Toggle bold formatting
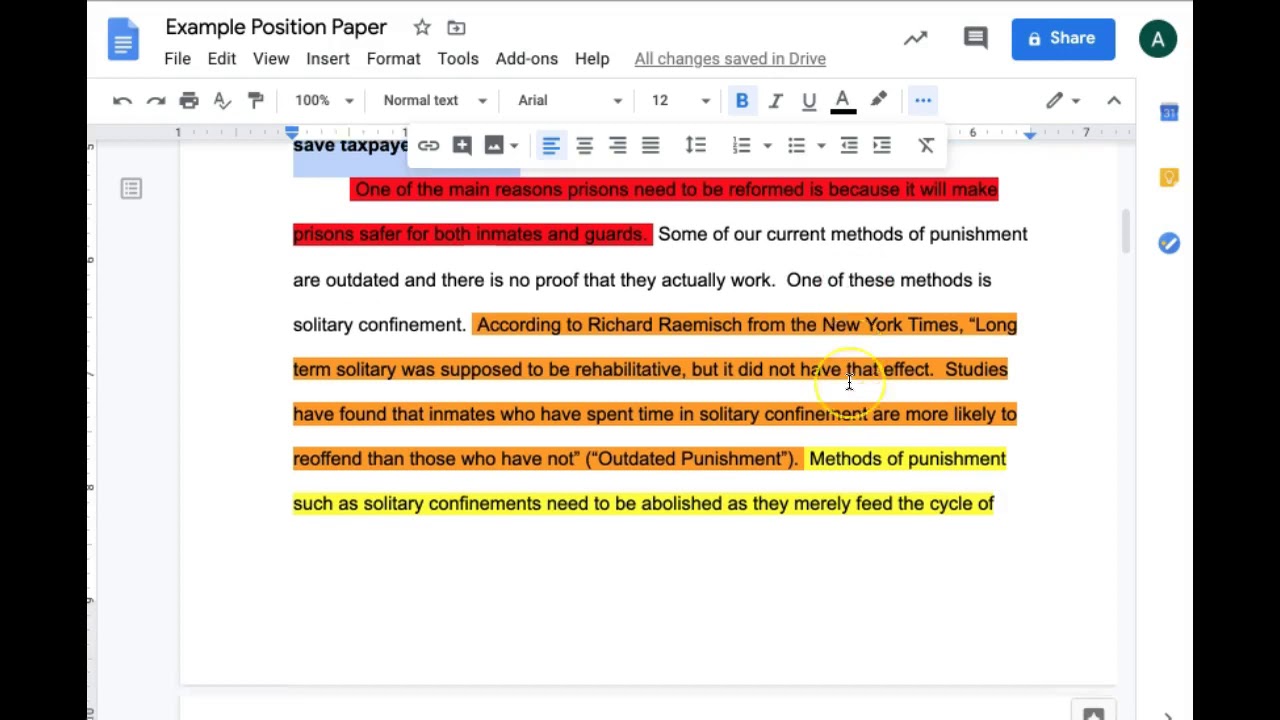Image resolution: width=1280 pixels, height=720 pixels. pos(742,100)
